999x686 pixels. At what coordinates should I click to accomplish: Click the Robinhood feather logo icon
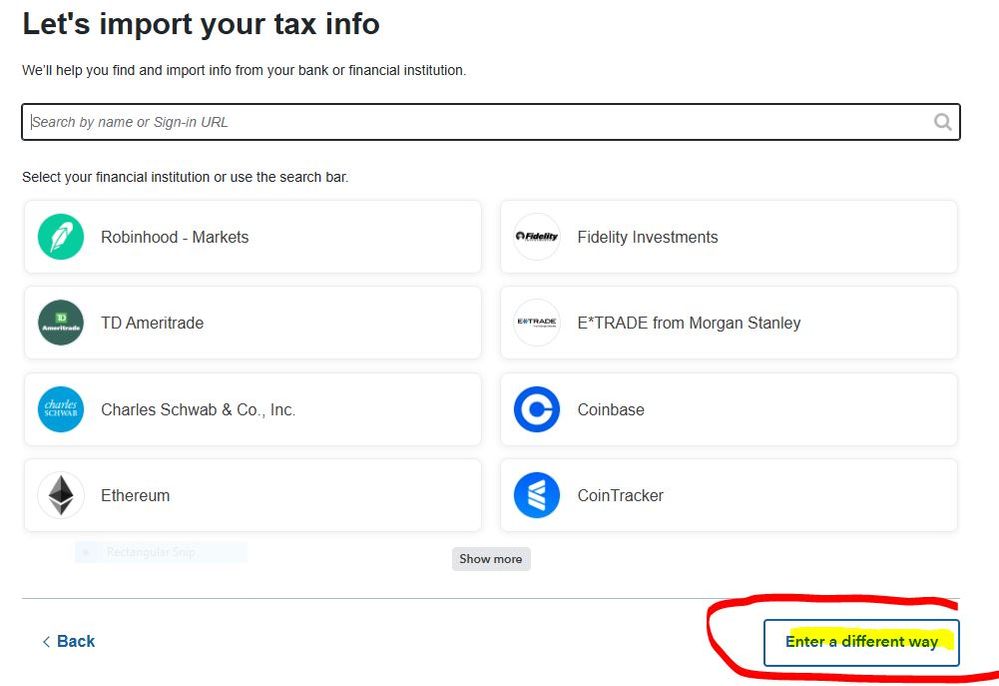[61, 237]
